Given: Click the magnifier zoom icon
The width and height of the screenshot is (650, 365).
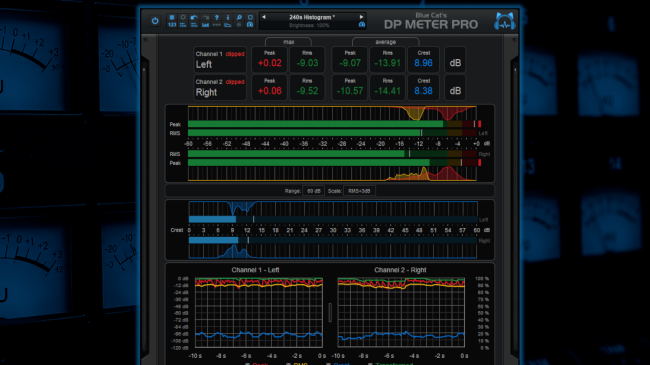Looking at the screenshot, I should pyautogui.click(x=239, y=17).
